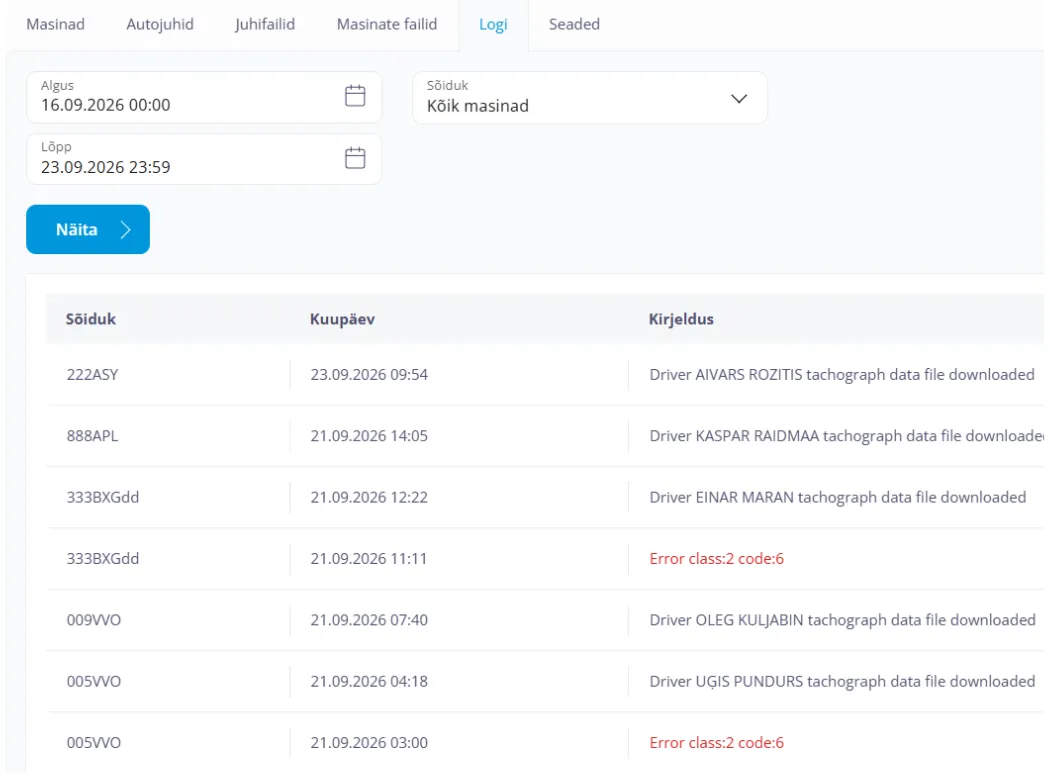This screenshot has height=779, width=1050.
Task: Open the Lõpp date calendar icon
Action: [355, 158]
